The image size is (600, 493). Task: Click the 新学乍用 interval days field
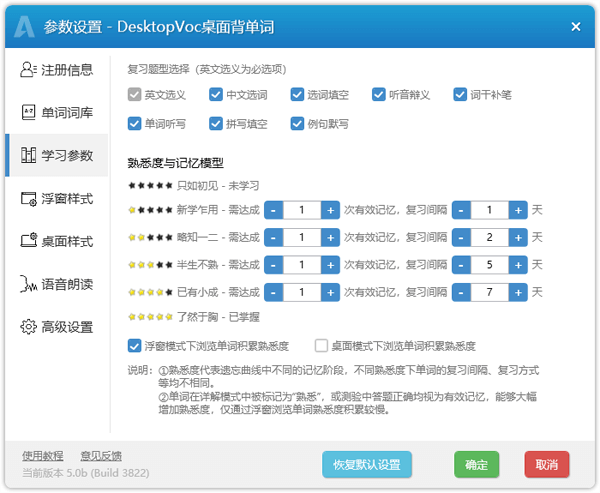pos(490,210)
